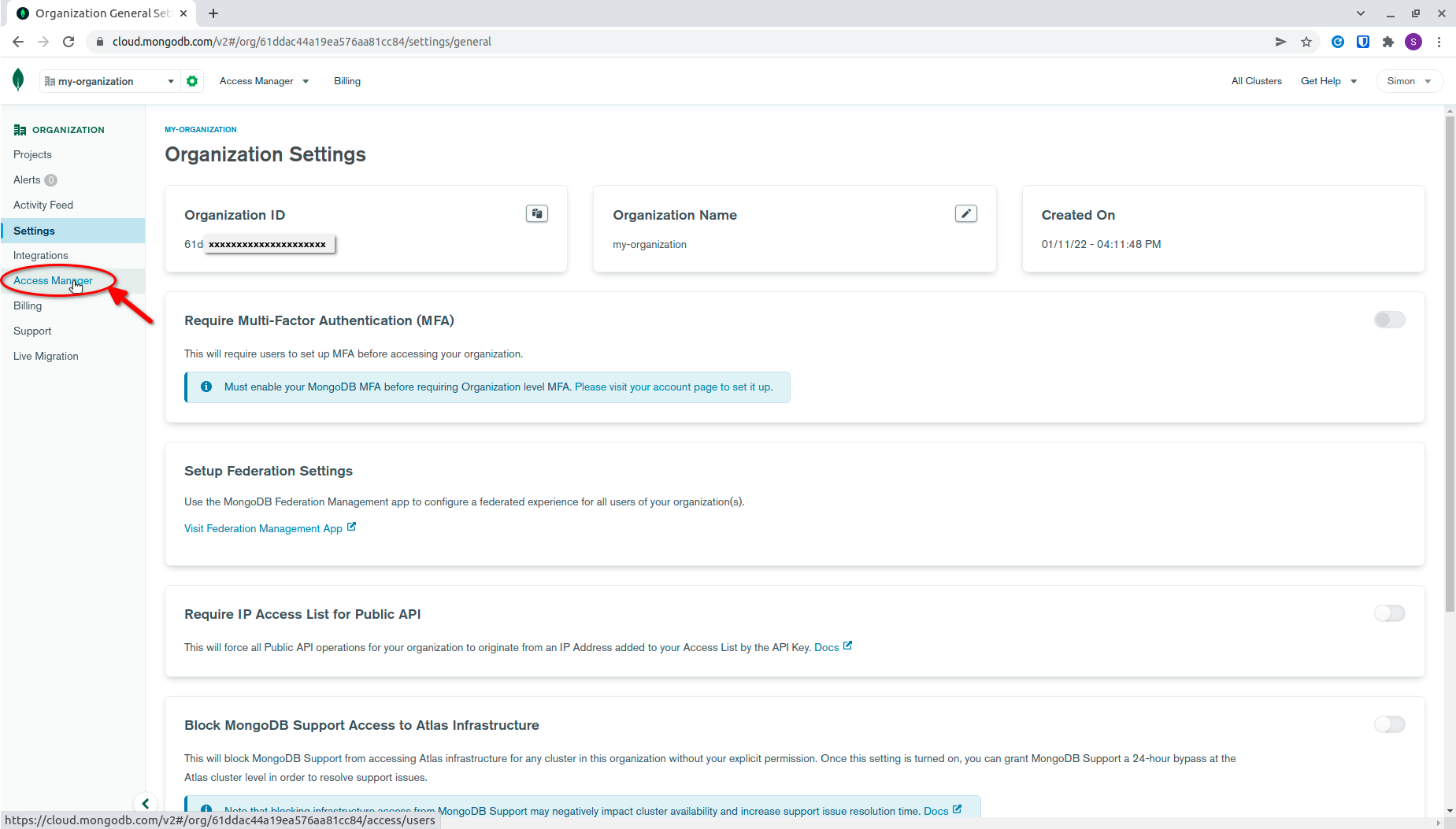Close the Organization General Settings tab
This screenshot has width=1456, height=829.
[x=183, y=13]
